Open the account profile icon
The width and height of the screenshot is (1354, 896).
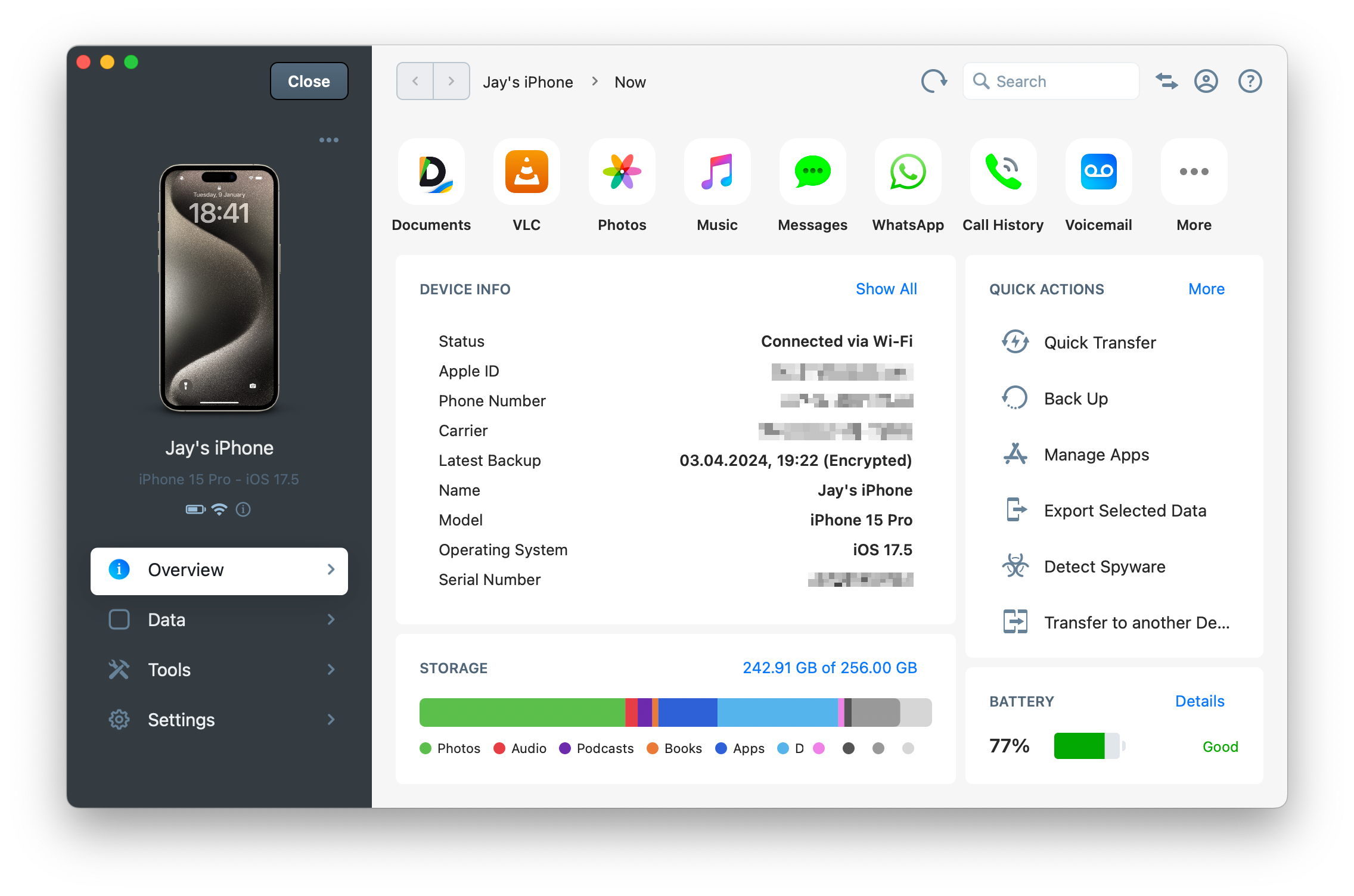pos(1206,81)
